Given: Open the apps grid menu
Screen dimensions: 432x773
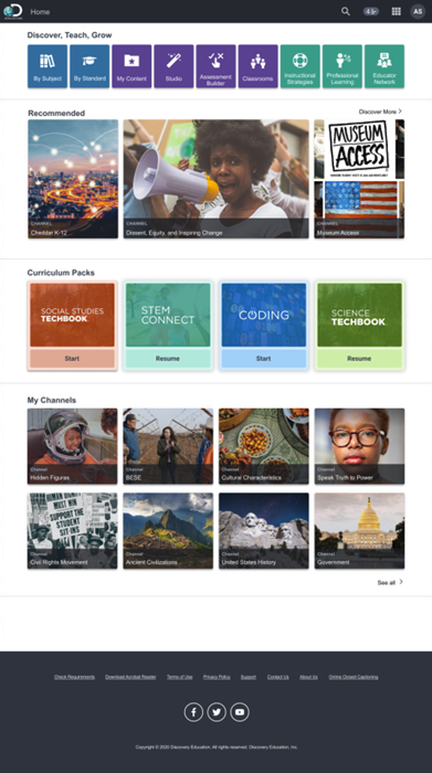Looking at the screenshot, I should 396,11.
